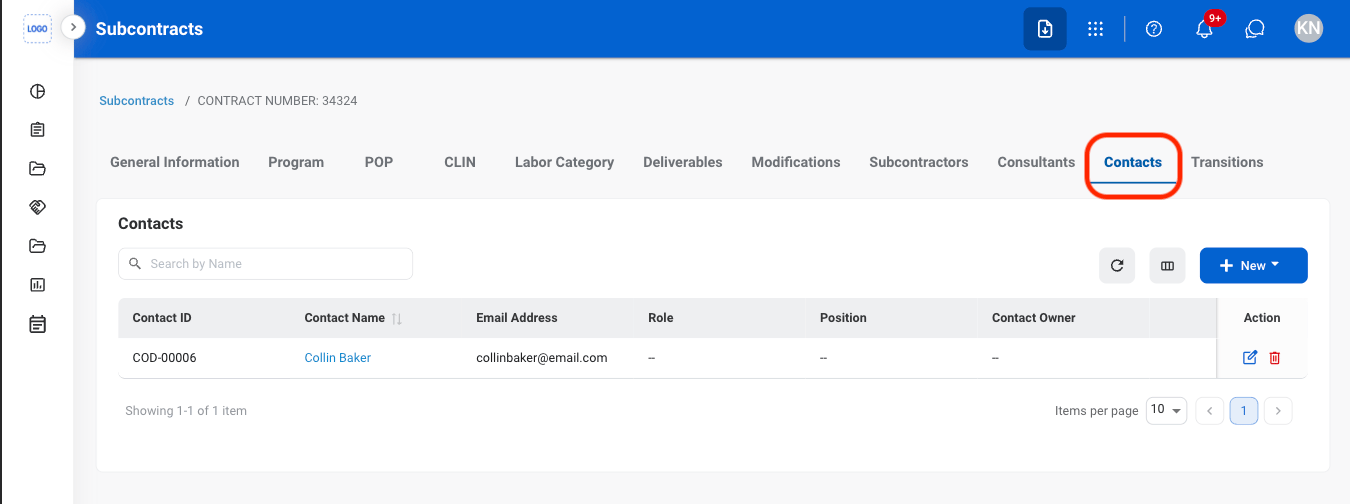
Task: Expand the sidebar with arrow toggle
Action: (73, 28)
